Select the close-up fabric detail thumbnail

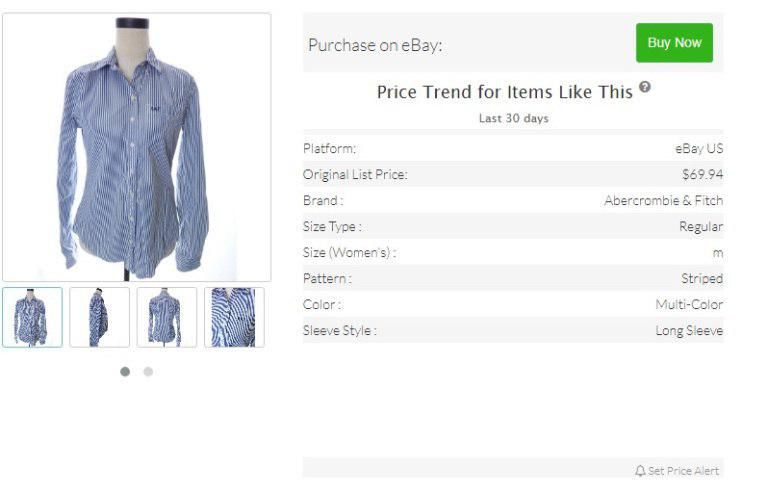pos(234,317)
